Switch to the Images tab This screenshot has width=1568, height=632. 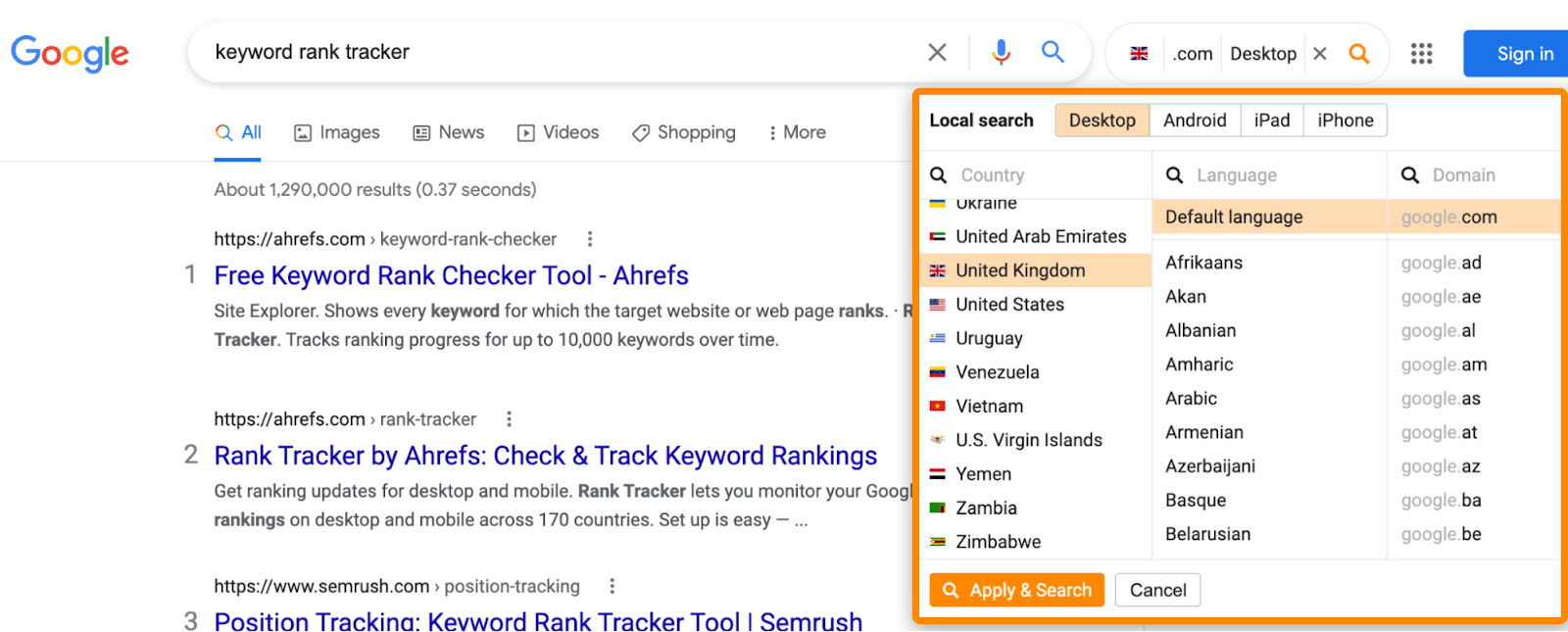point(337,132)
